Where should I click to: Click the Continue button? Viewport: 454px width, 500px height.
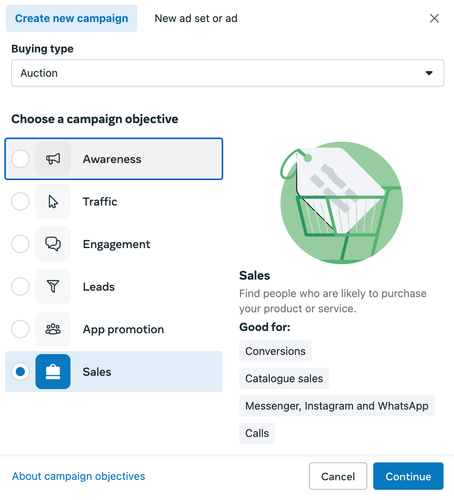[408, 476]
